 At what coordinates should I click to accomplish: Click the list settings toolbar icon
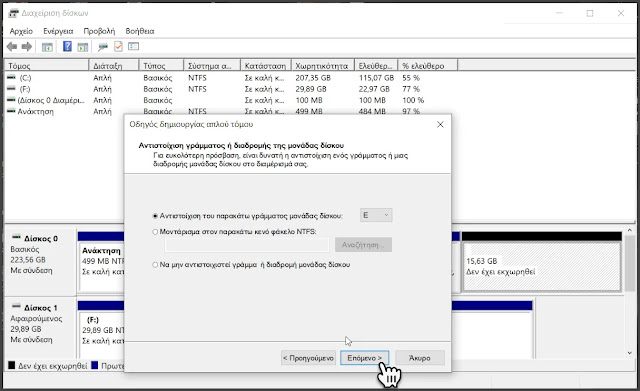coord(133,47)
